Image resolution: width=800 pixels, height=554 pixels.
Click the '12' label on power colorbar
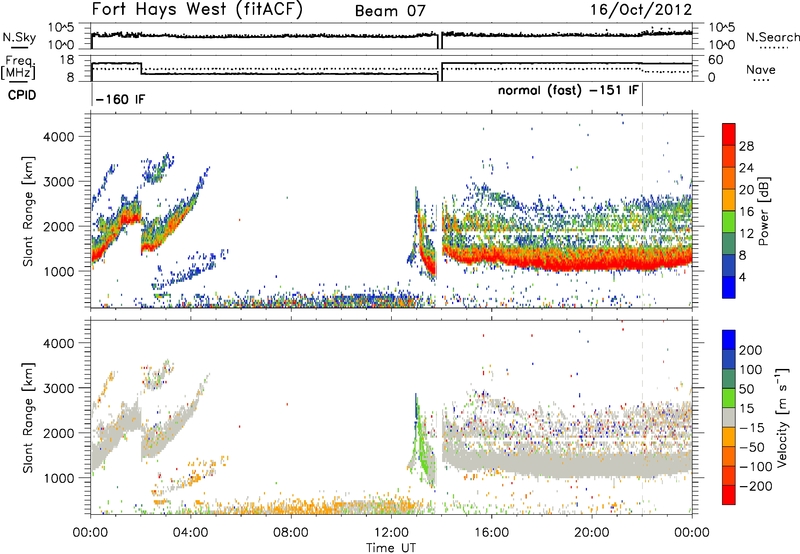click(x=746, y=234)
